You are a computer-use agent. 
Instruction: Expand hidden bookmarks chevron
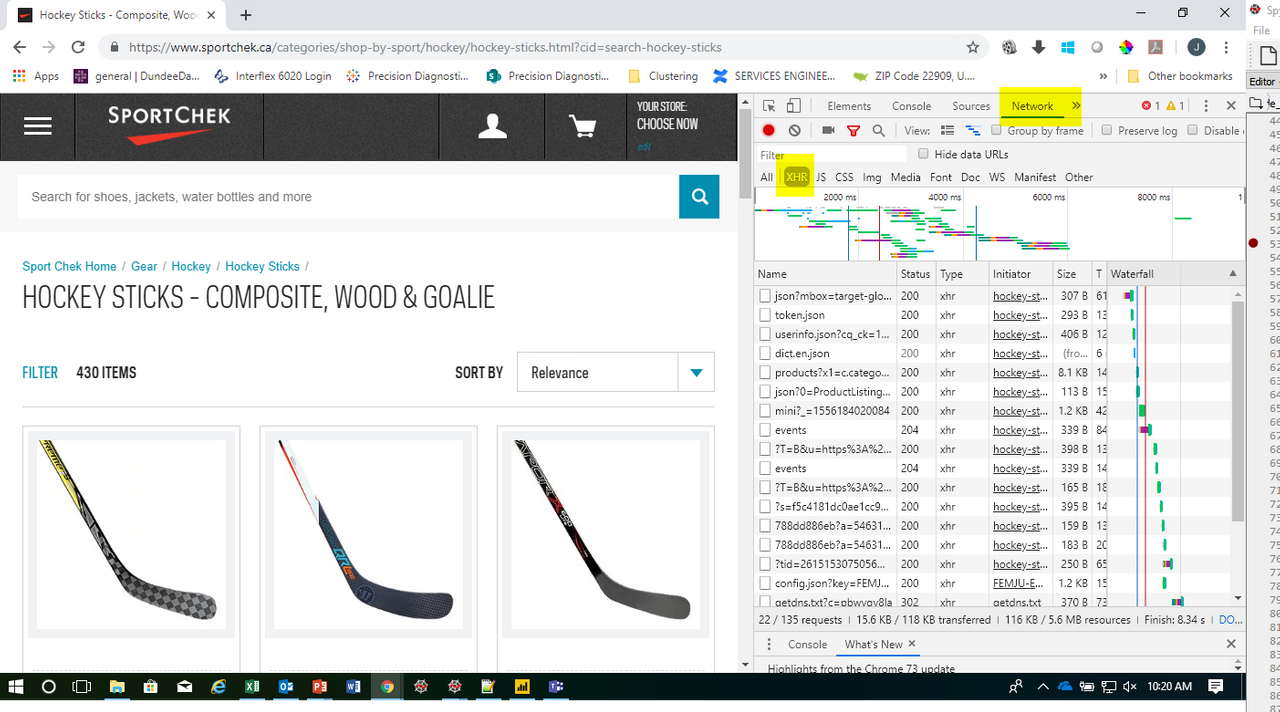tap(1103, 76)
